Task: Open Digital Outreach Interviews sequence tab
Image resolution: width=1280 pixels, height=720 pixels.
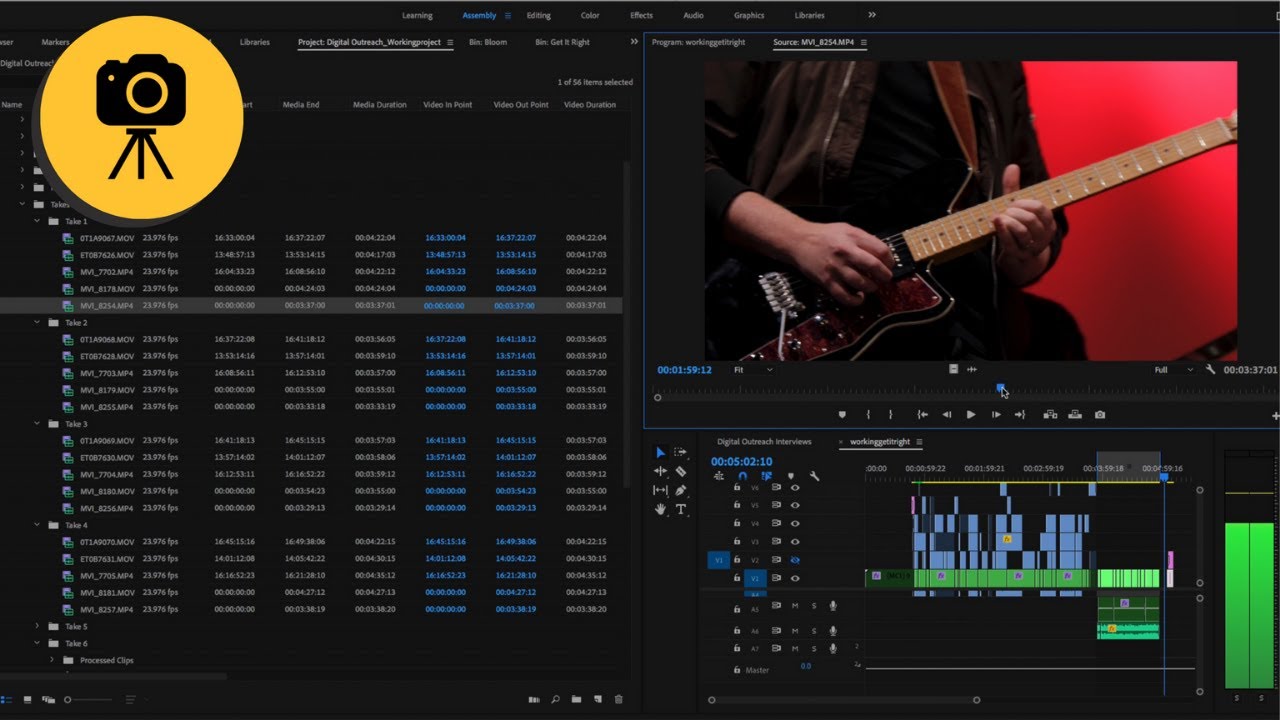Action: point(764,442)
